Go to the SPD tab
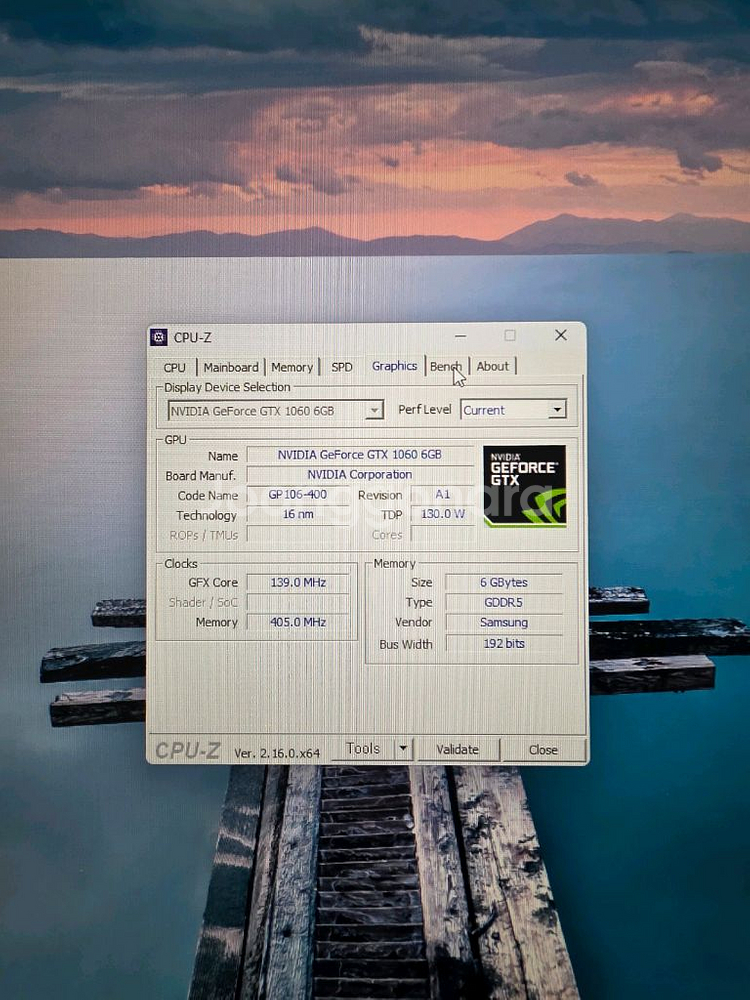The height and width of the screenshot is (1000, 750). (x=342, y=367)
